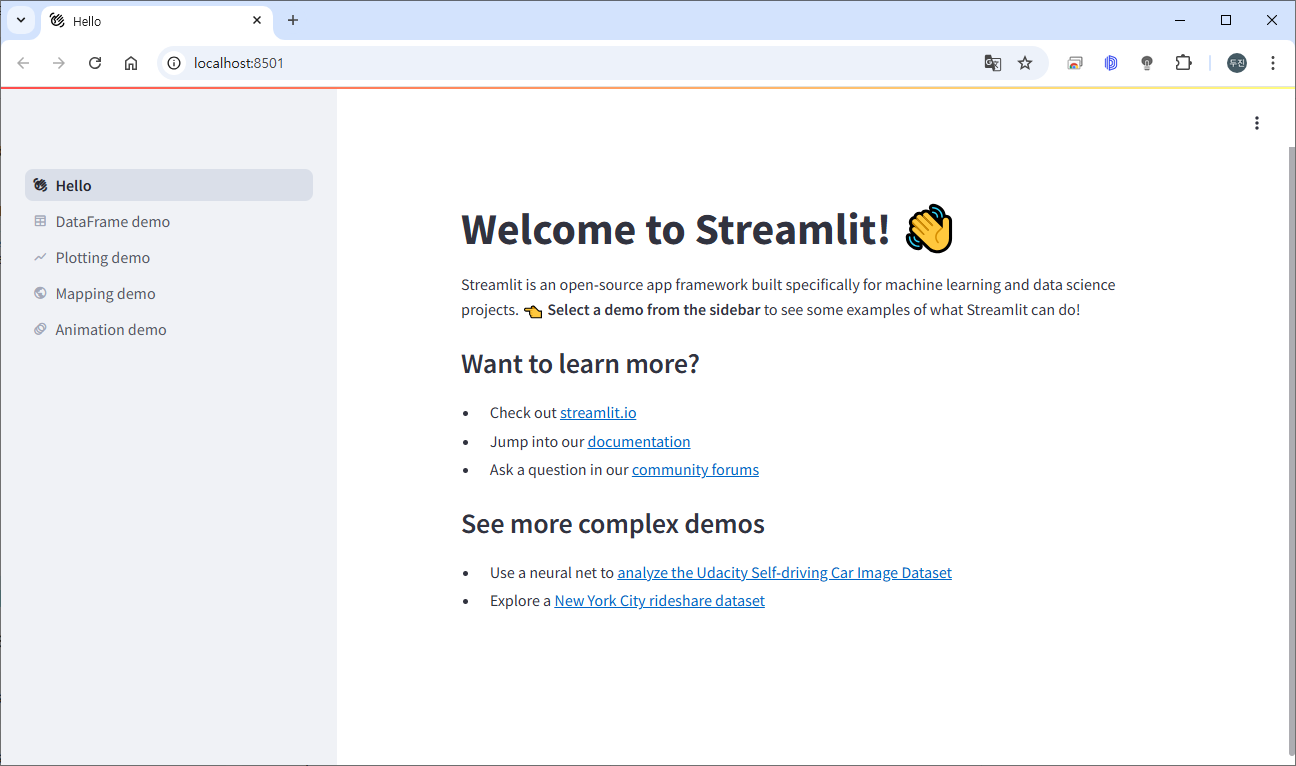Viewport: 1296px width, 766px height.
Task: Click the lightbulb extension icon in toolbar
Action: coord(1147,63)
